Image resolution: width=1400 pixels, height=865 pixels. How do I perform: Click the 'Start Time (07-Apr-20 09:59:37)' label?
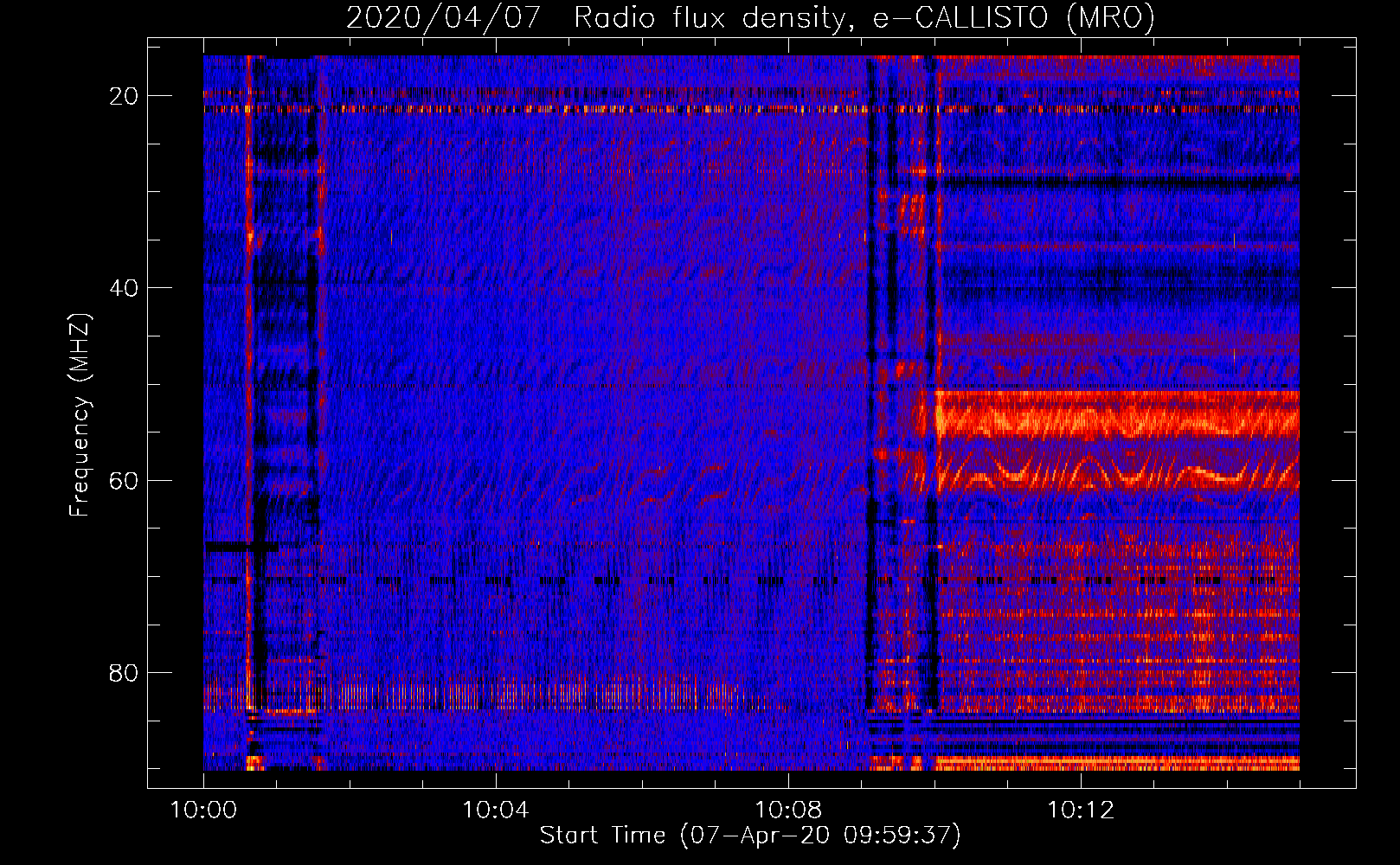click(x=750, y=836)
